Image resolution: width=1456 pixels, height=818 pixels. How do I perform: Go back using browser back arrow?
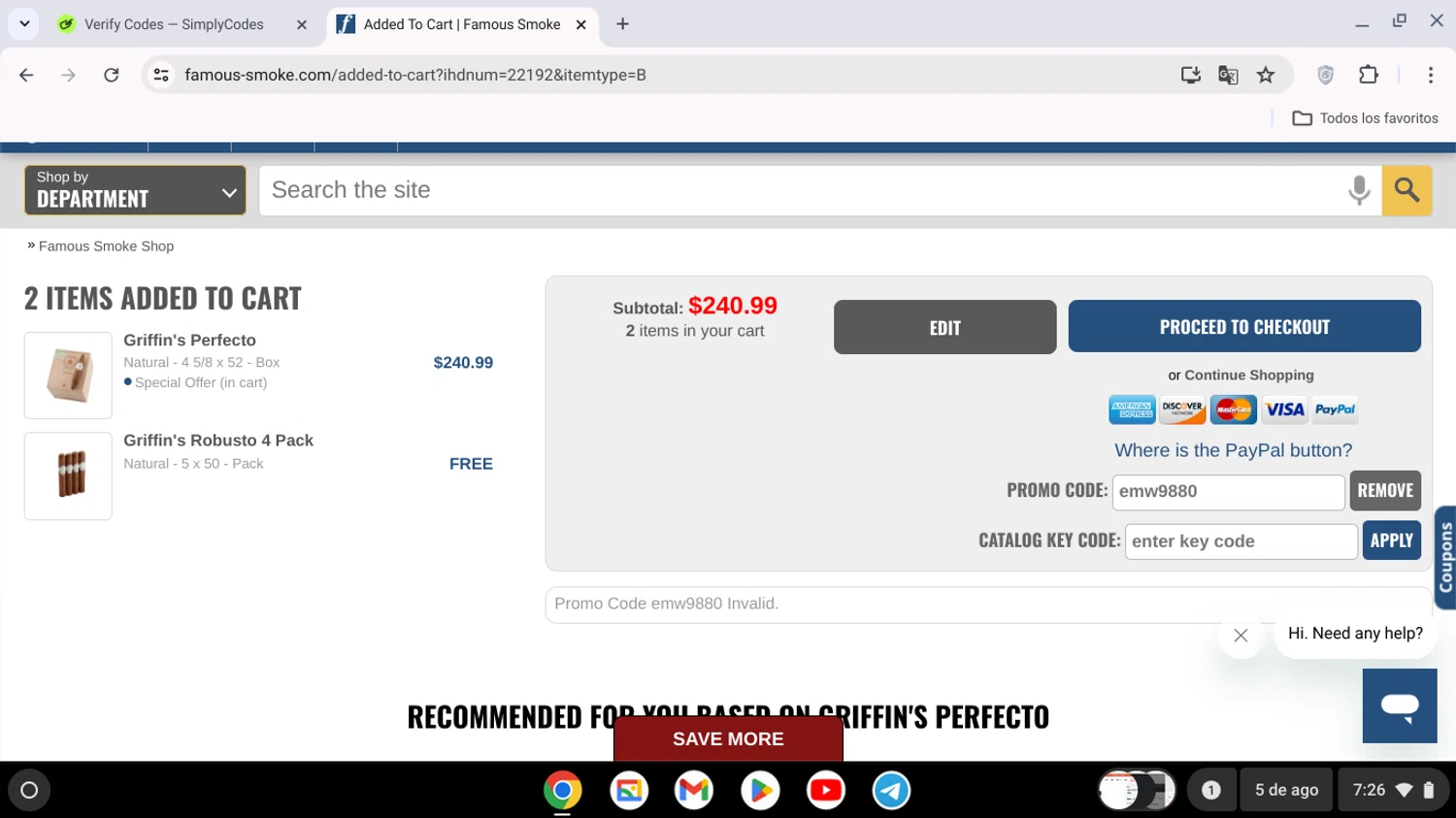point(26,75)
